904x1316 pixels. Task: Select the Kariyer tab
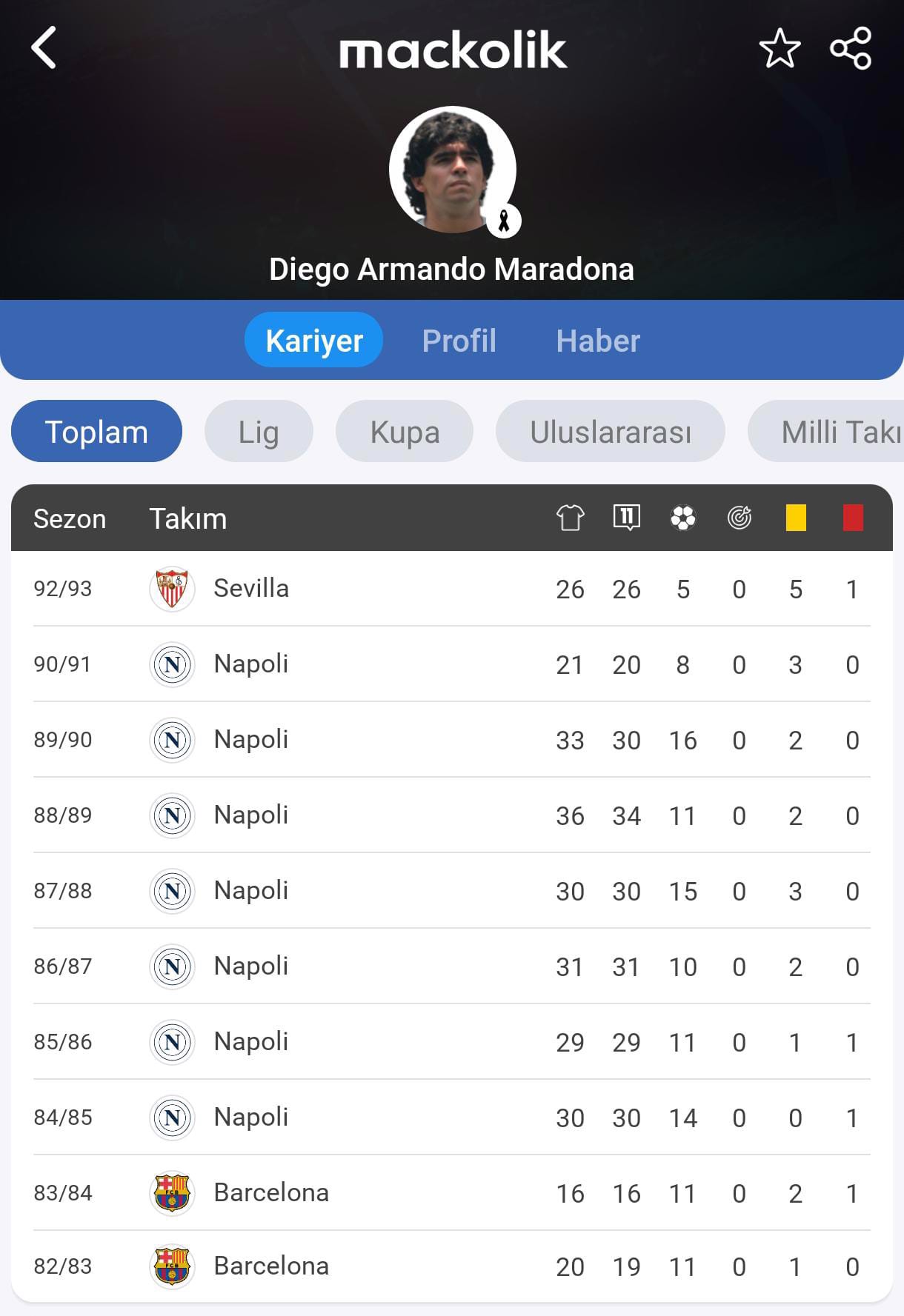tap(313, 341)
